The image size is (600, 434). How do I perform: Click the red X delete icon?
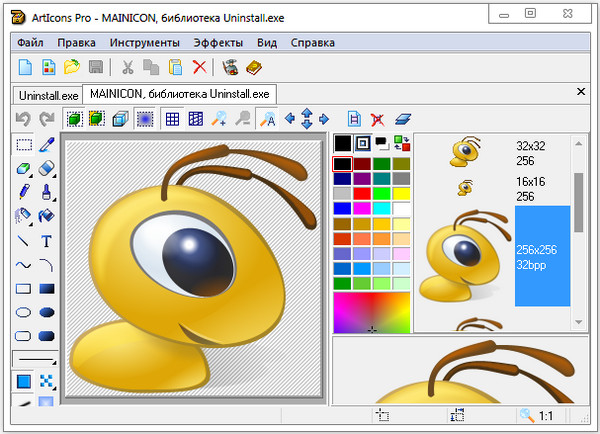pyautogui.click(x=200, y=68)
